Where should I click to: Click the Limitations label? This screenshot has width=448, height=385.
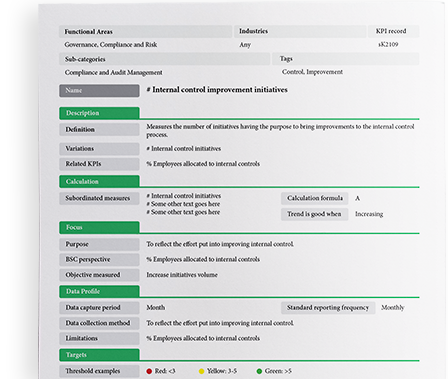pos(99,338)
